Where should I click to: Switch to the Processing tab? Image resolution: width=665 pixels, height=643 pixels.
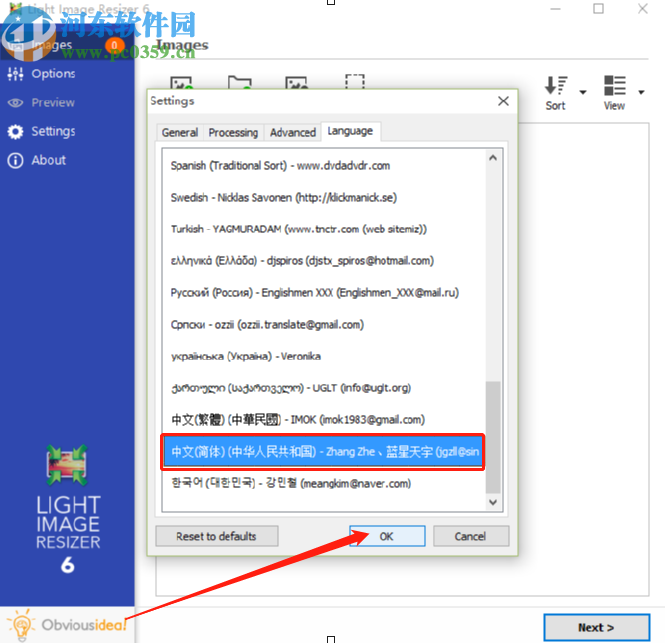(233, 133)
